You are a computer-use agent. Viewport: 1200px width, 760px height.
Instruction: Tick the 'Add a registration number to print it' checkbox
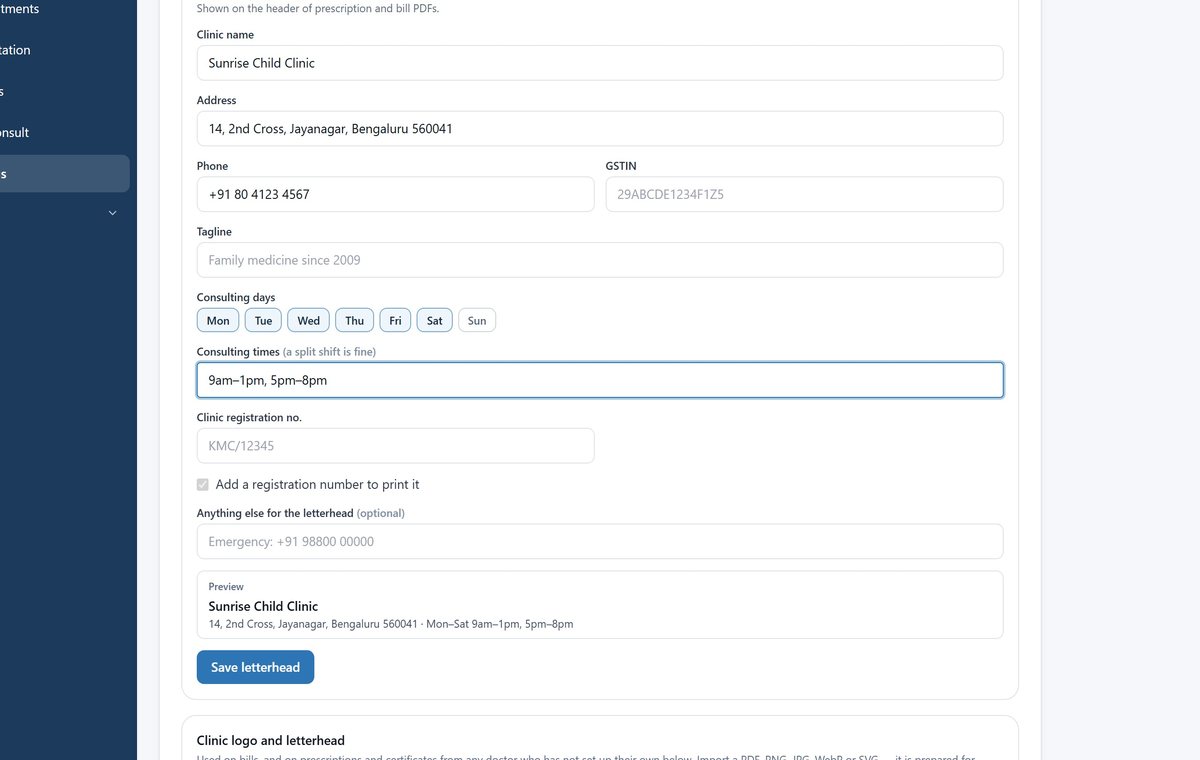[x=203, y=485]
